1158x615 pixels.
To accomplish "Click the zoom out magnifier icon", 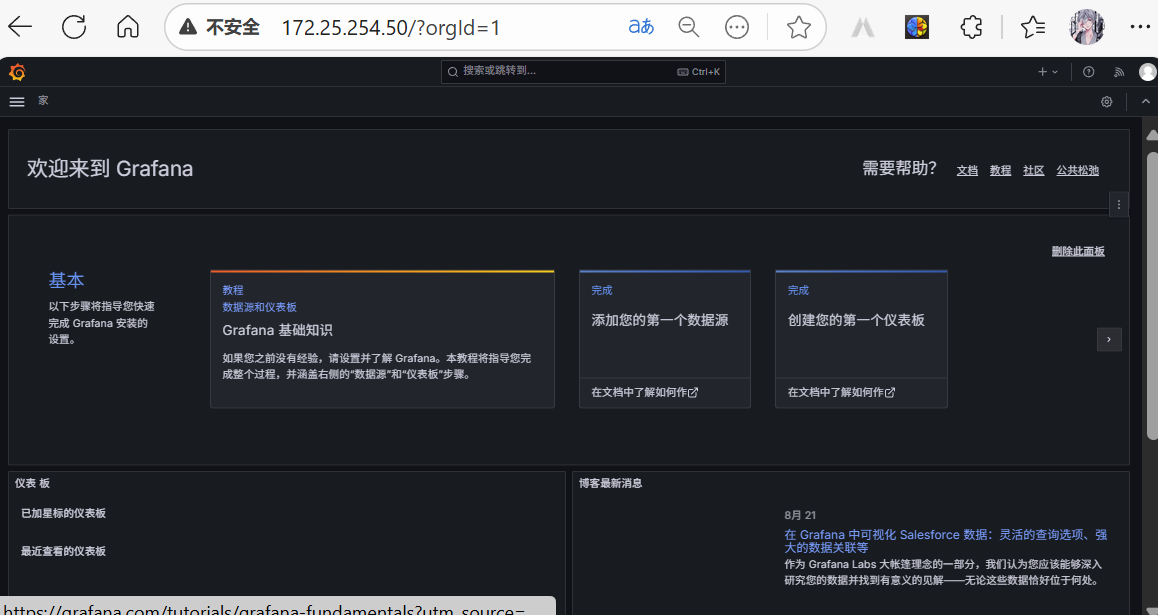I will (689, 27).
